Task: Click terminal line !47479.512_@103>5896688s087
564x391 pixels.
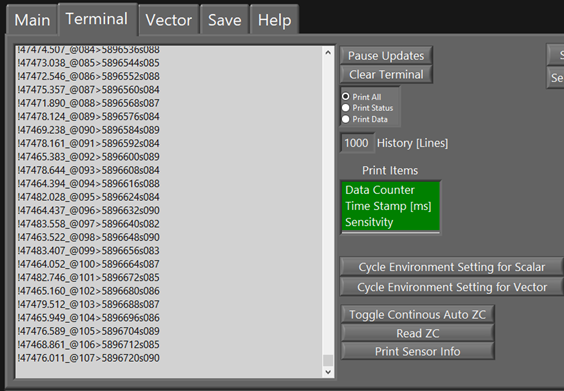Action: 88,304
